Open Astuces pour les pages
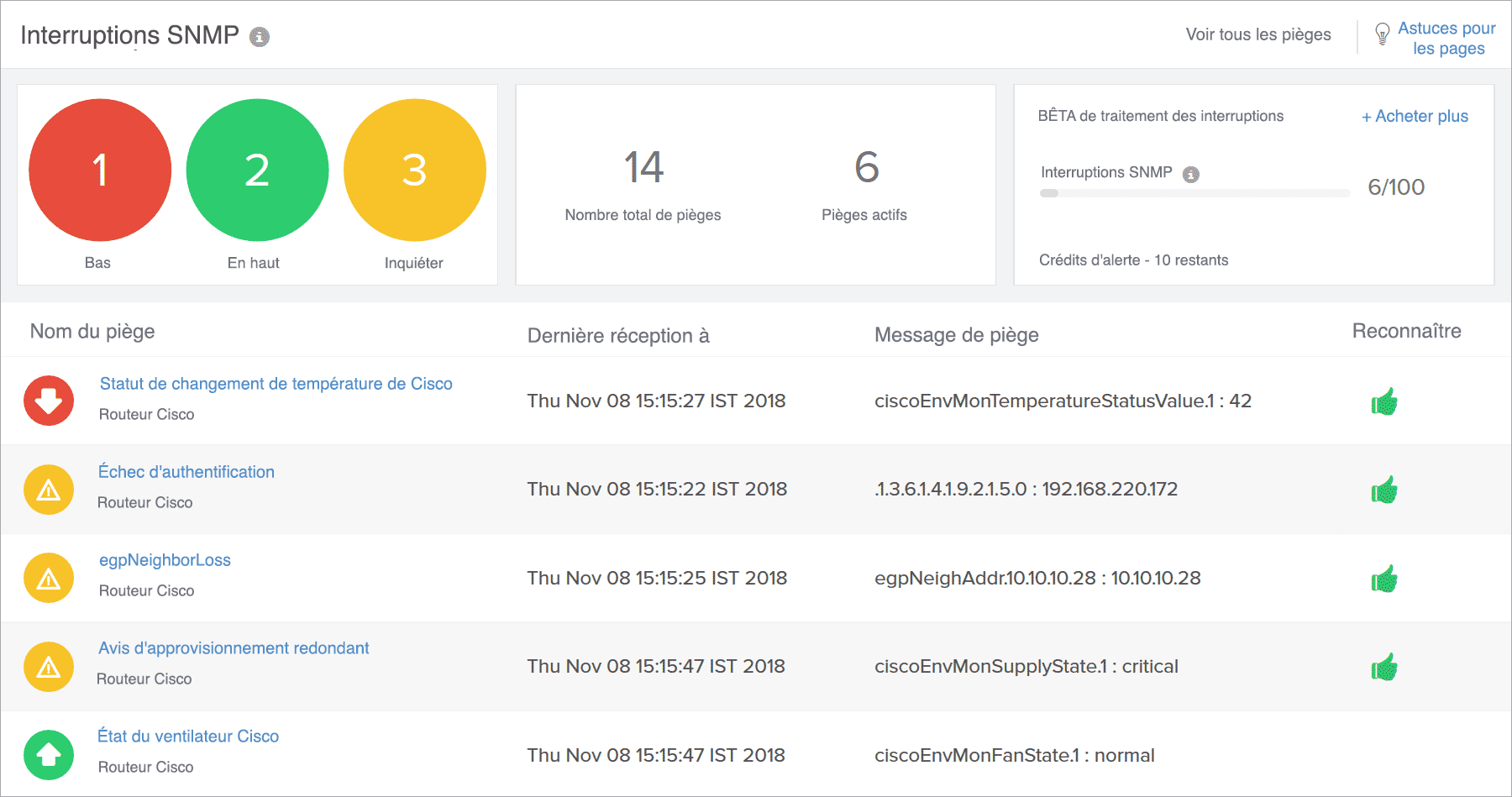The image size is (1512, 797). (x=1443, y=38)
